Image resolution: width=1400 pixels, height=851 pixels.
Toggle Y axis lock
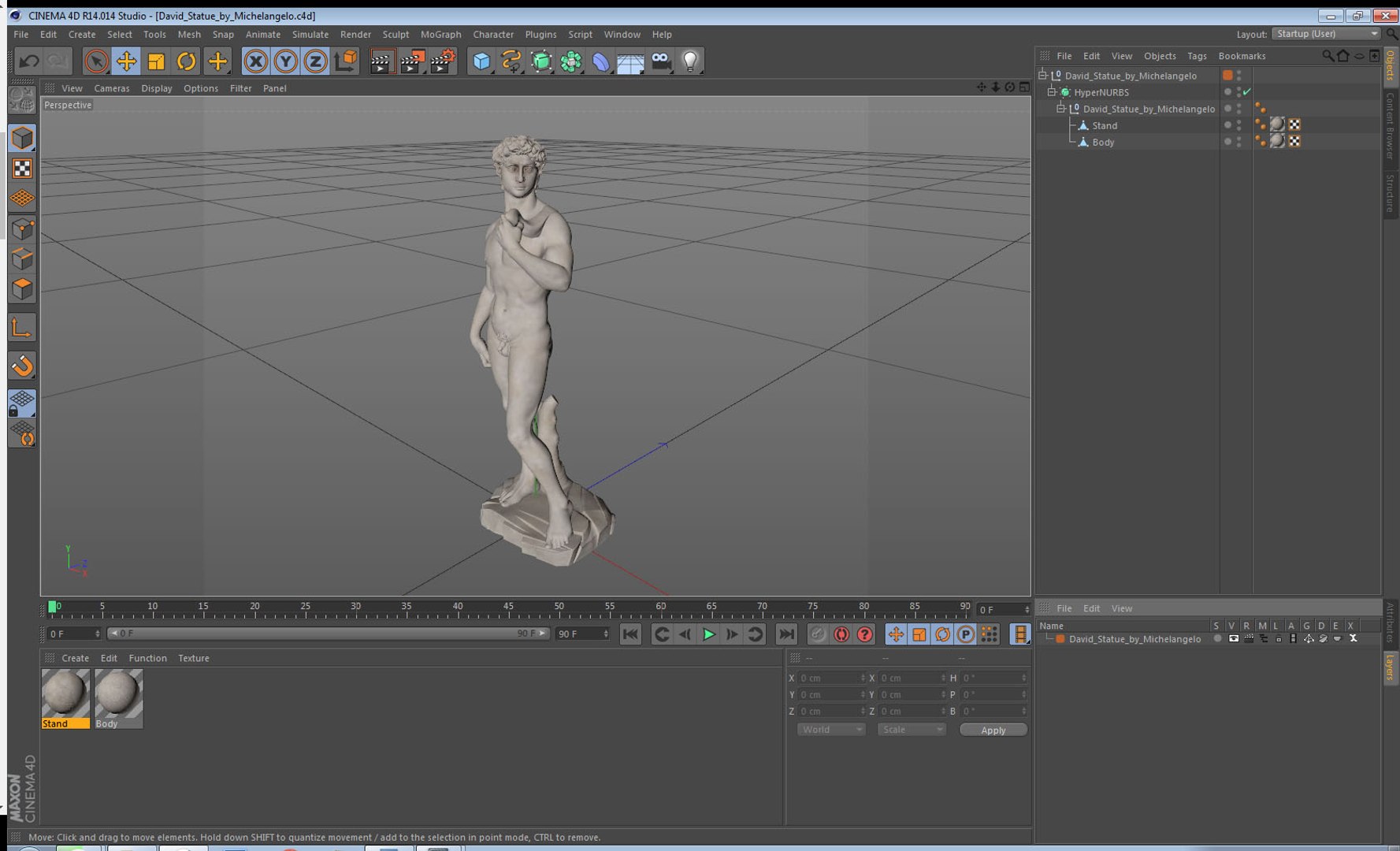pyautogui.click(x=285, y=61)
